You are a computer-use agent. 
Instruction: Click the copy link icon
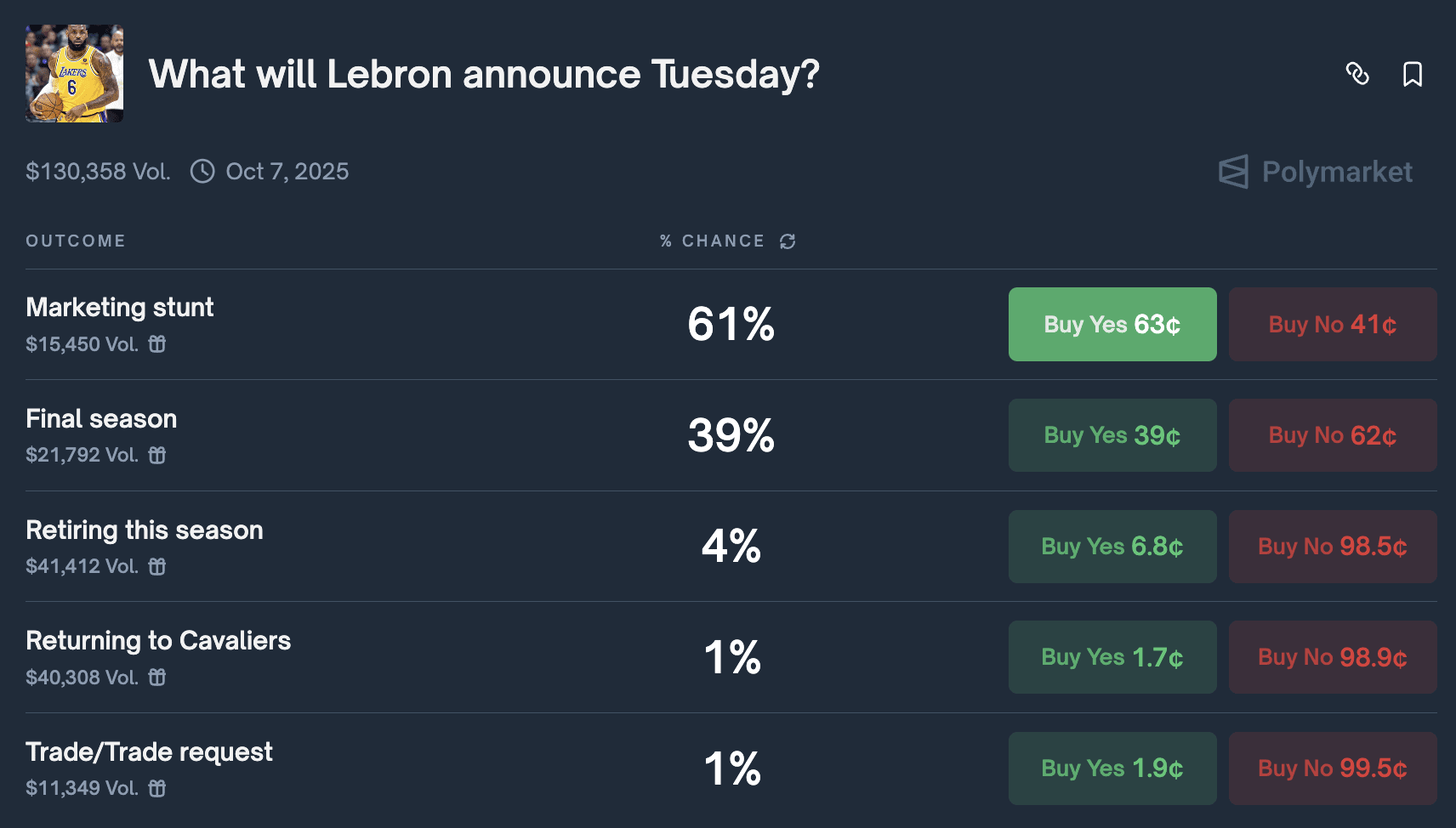tap(1357, 74)
